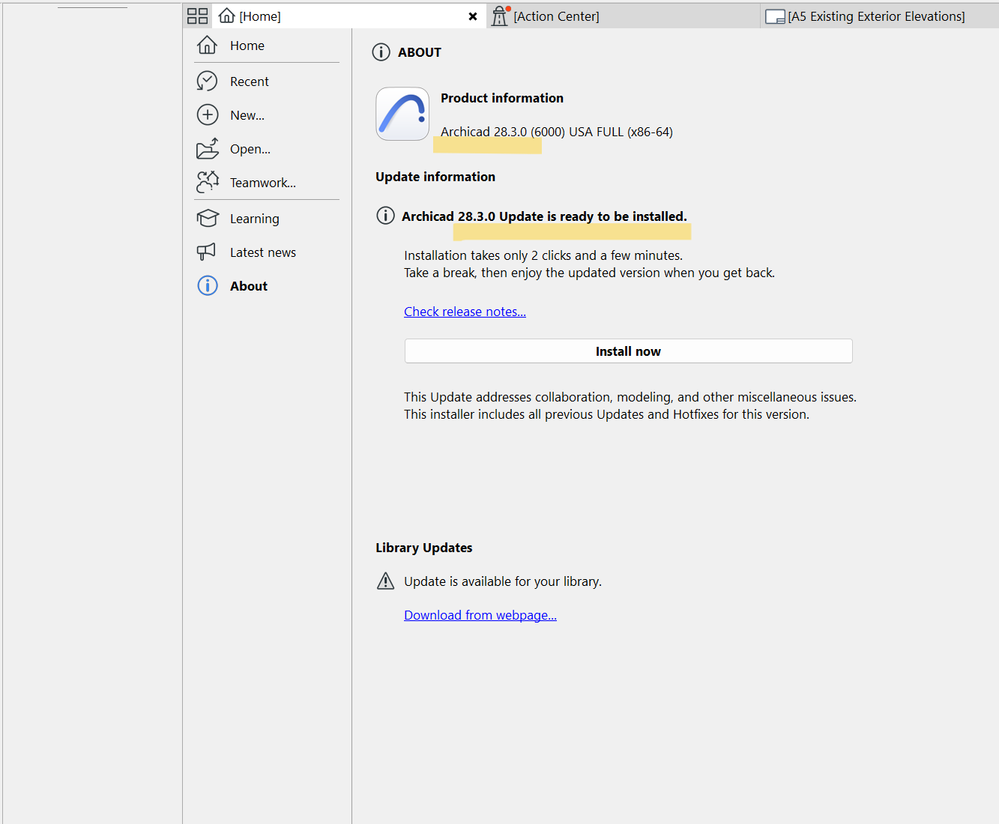Viewport: 999px width, 824px height.
Task: Click the blue About info icon
Action: (207, 286)
